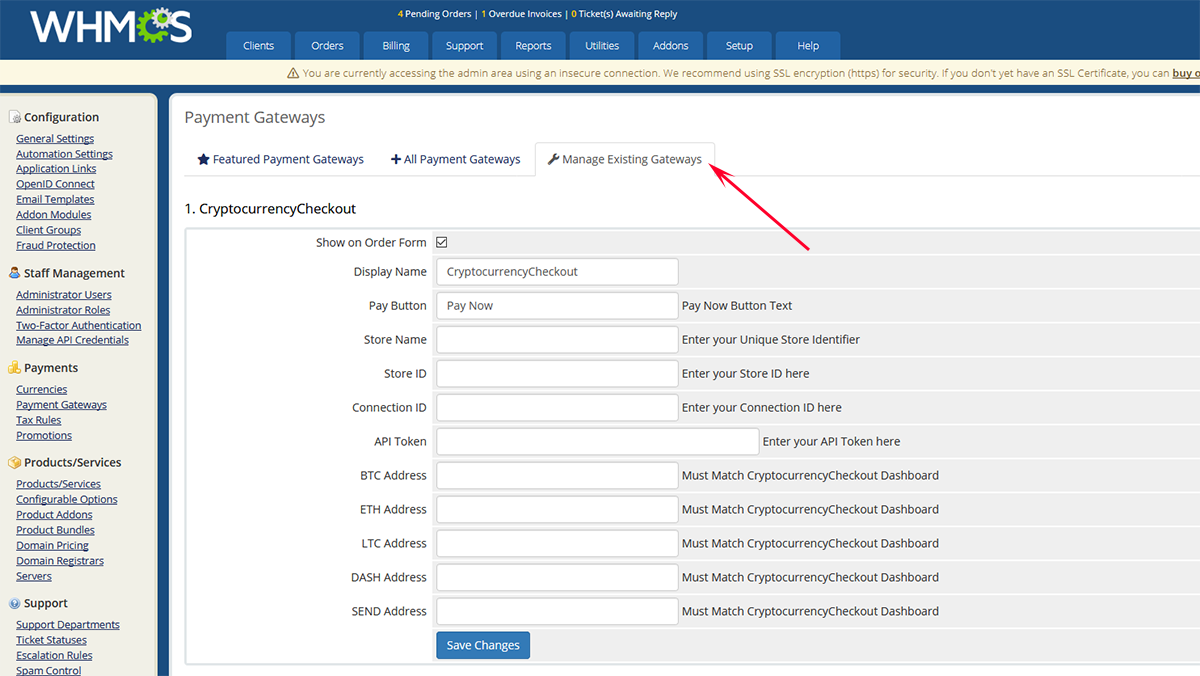This screenshot has height=676, width=1200.
Task: Toggle the Show on Order Form checkbox
Action: 441,242
